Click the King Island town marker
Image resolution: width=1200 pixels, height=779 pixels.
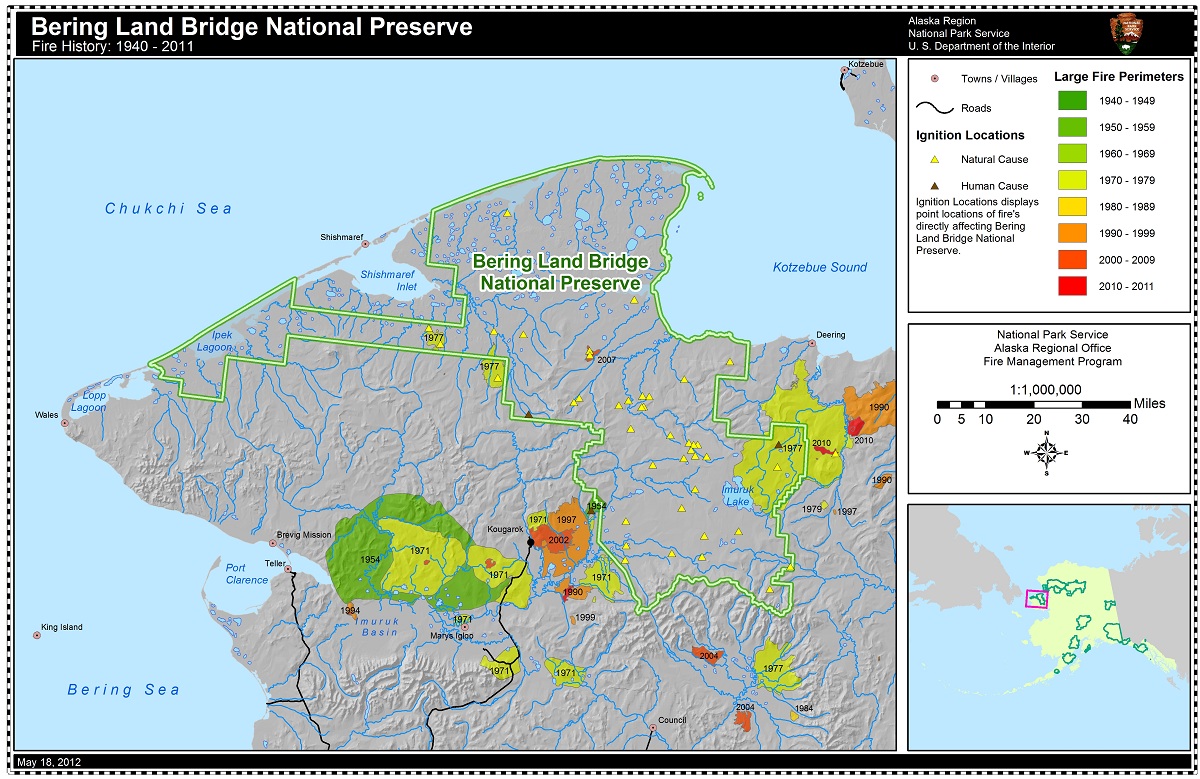pos(37,636)
